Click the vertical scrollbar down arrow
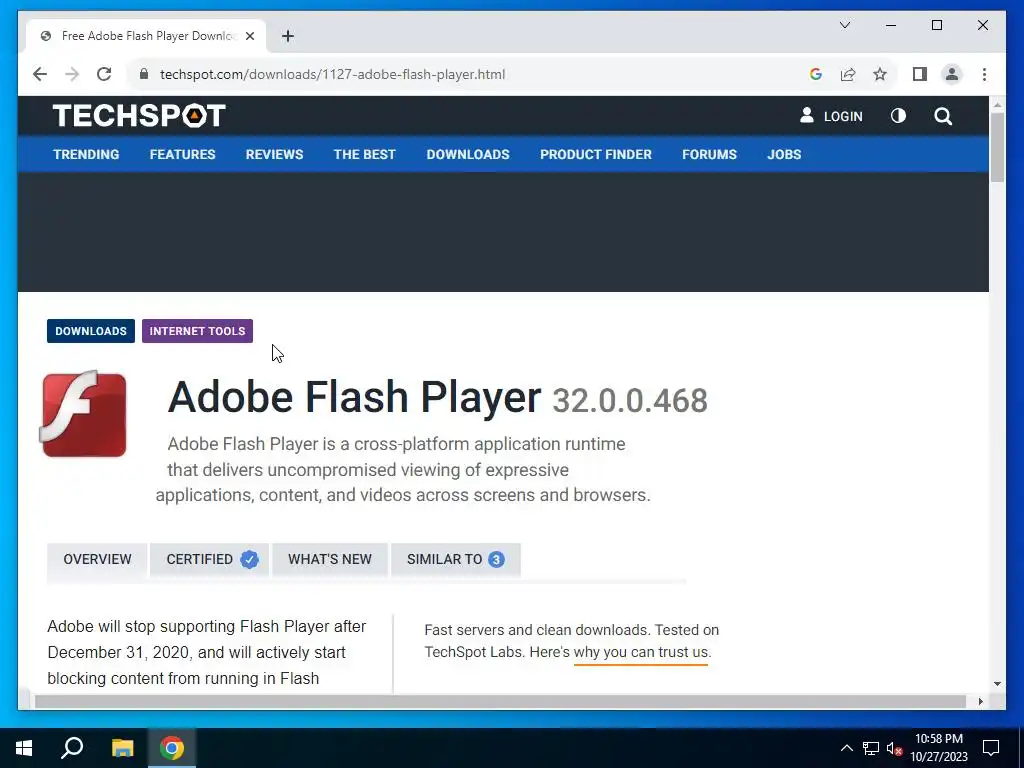Image resolution: width=1024 pixels, height=768 pixels. point(997,684)
